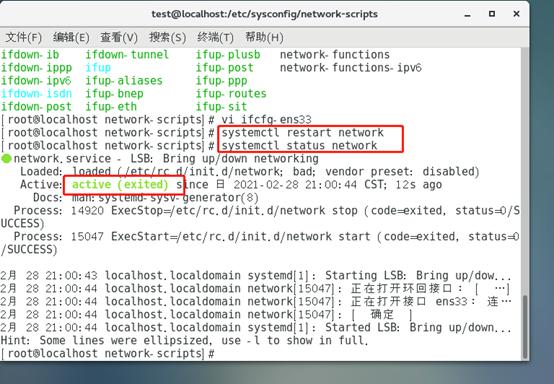This screenshot has height=384, width=554.
Task: Click process ID 14920 on ExecStop line
Action: point(87,211)
